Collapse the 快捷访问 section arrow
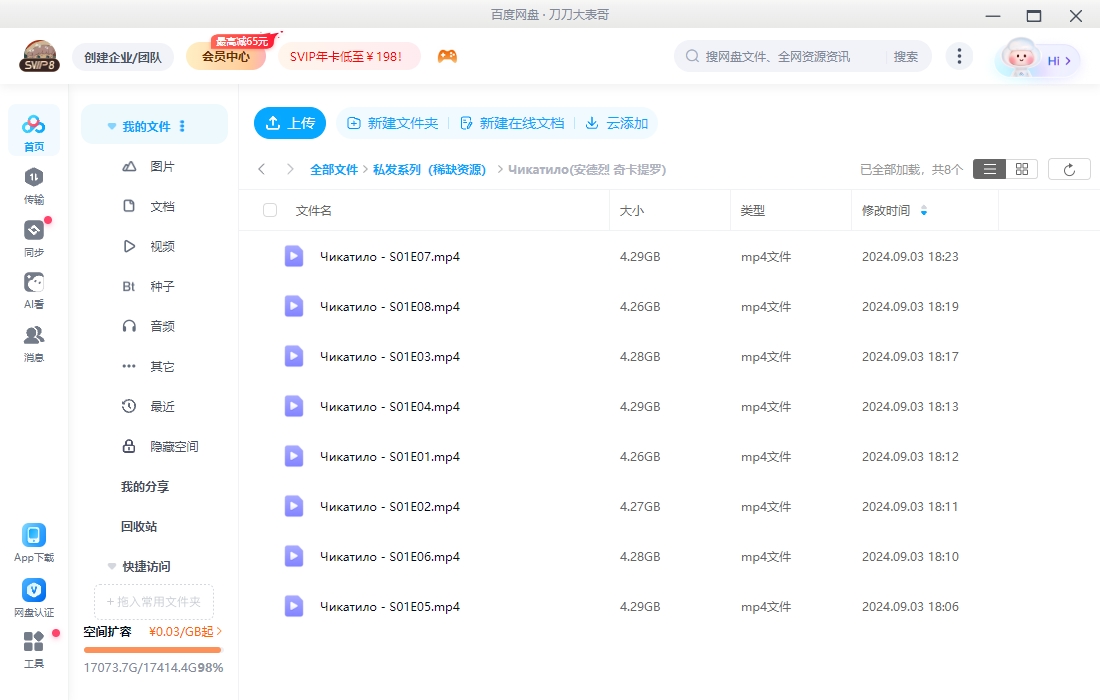This screenshot has height=700, width=1100. [x=112, y=566]
